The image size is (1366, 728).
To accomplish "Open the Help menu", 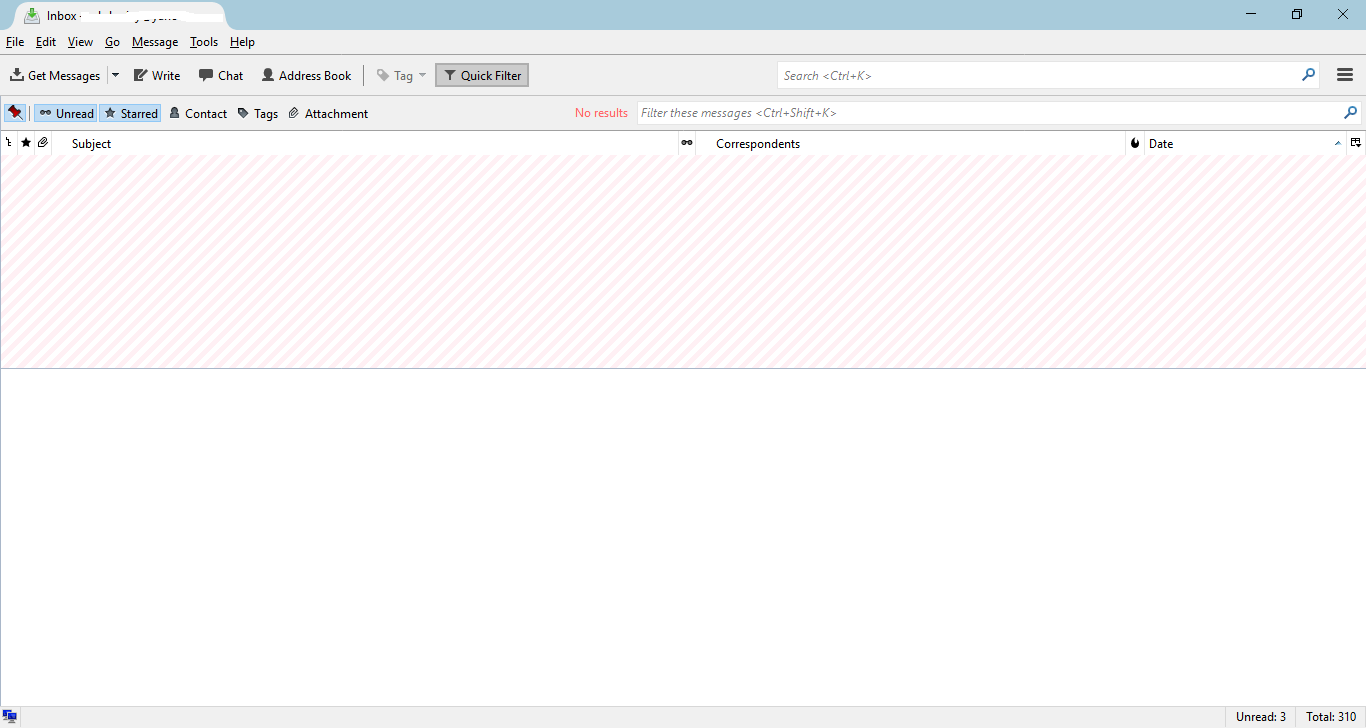I will [x=242, y=42].
